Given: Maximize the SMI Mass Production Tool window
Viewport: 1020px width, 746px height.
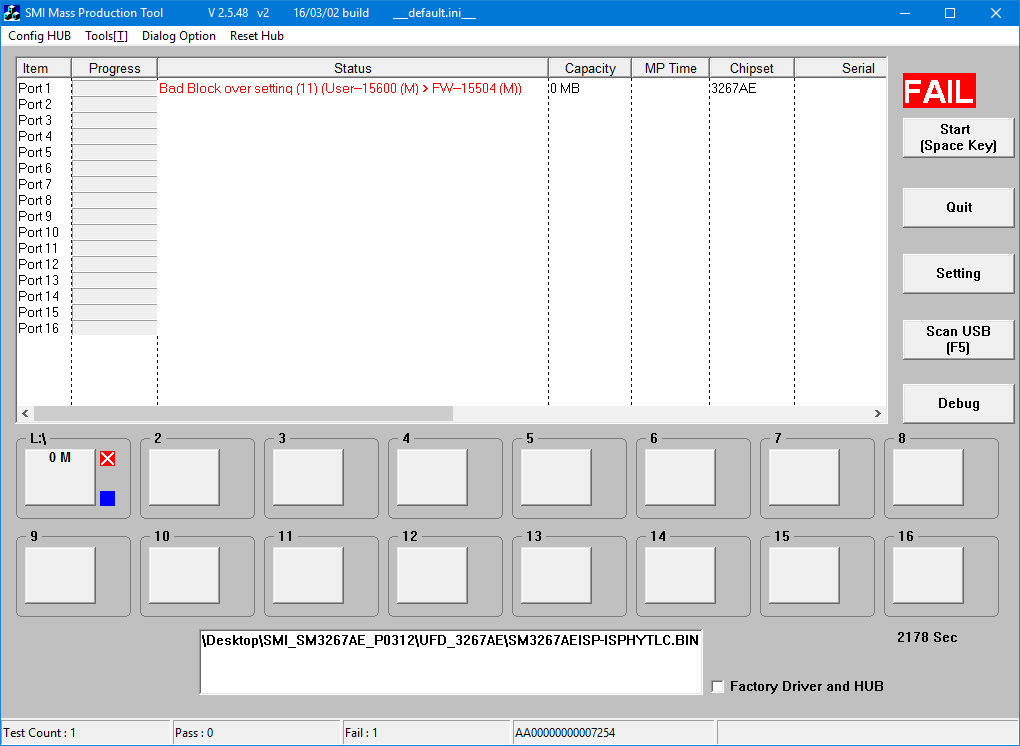Looking at the screenshot, I should 950,13.
